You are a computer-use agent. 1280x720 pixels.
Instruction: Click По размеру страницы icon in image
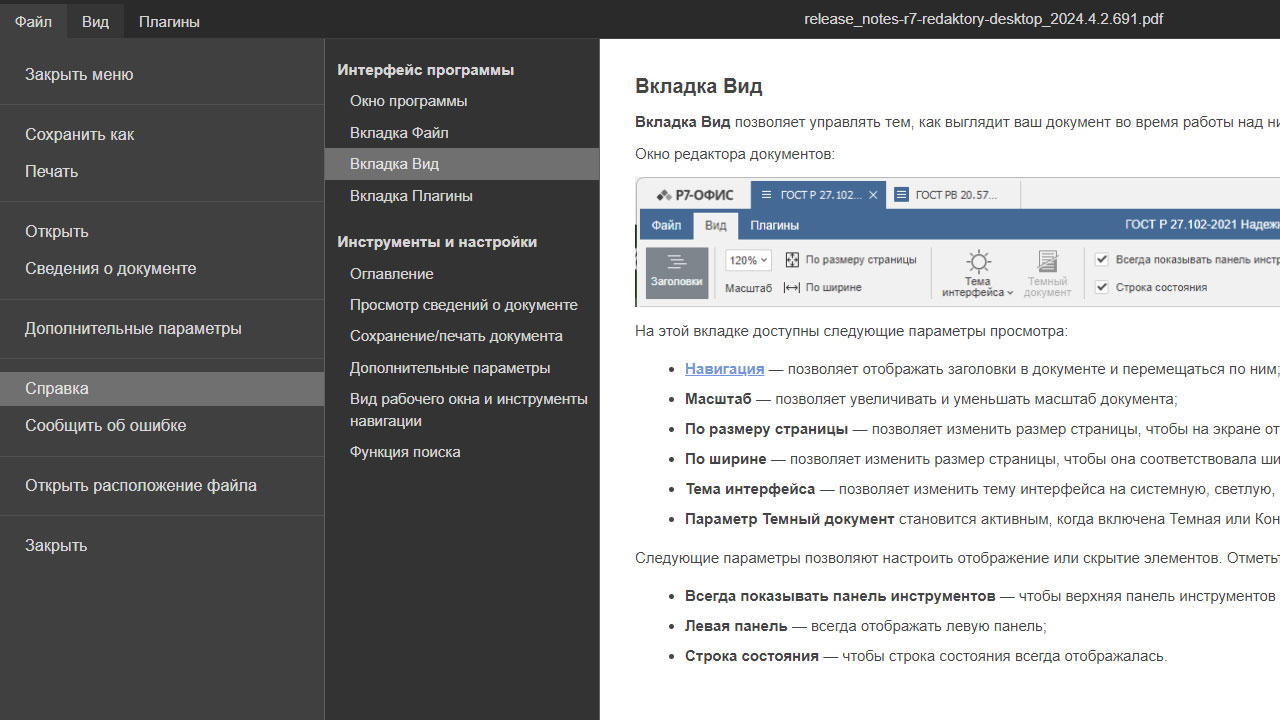[792, 260]
